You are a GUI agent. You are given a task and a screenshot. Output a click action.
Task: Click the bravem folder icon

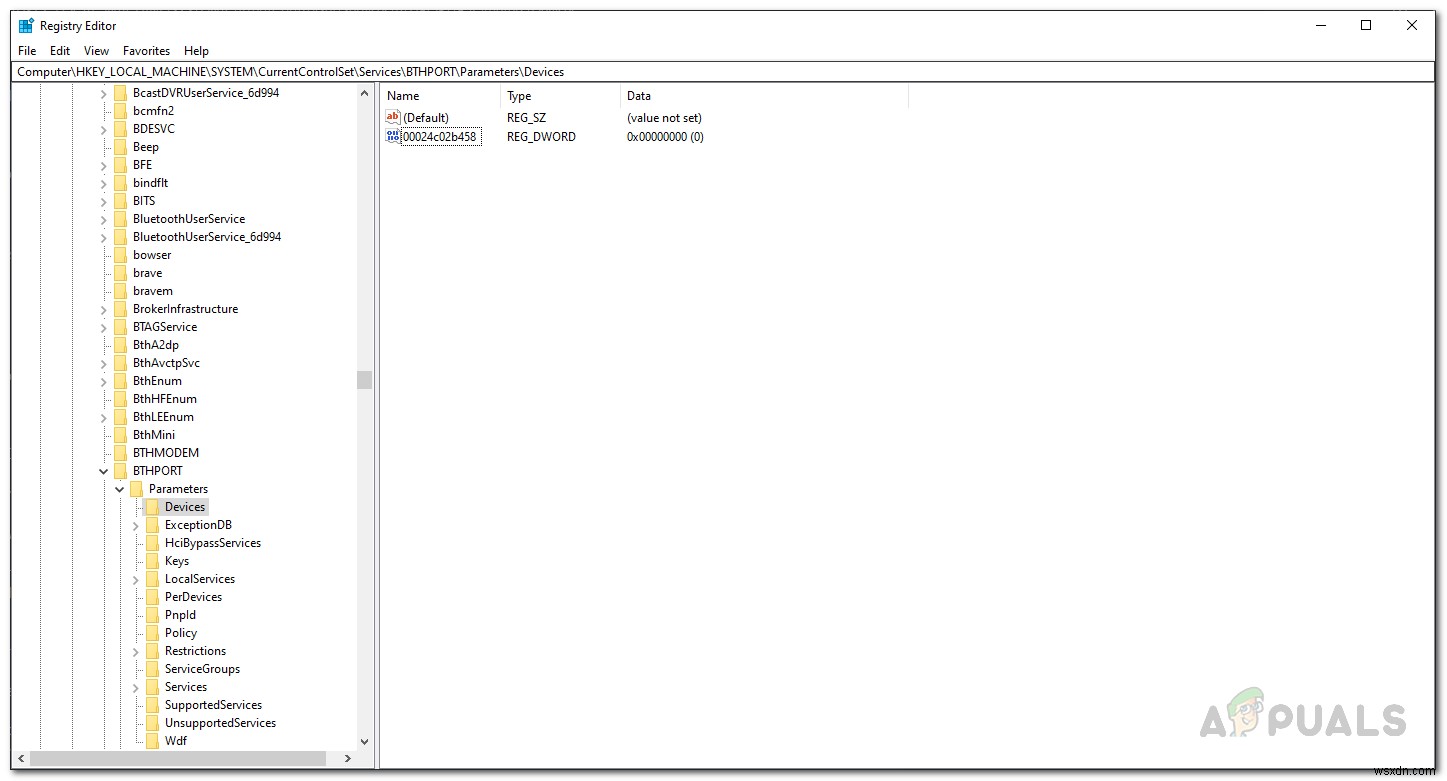click(120, 291)
